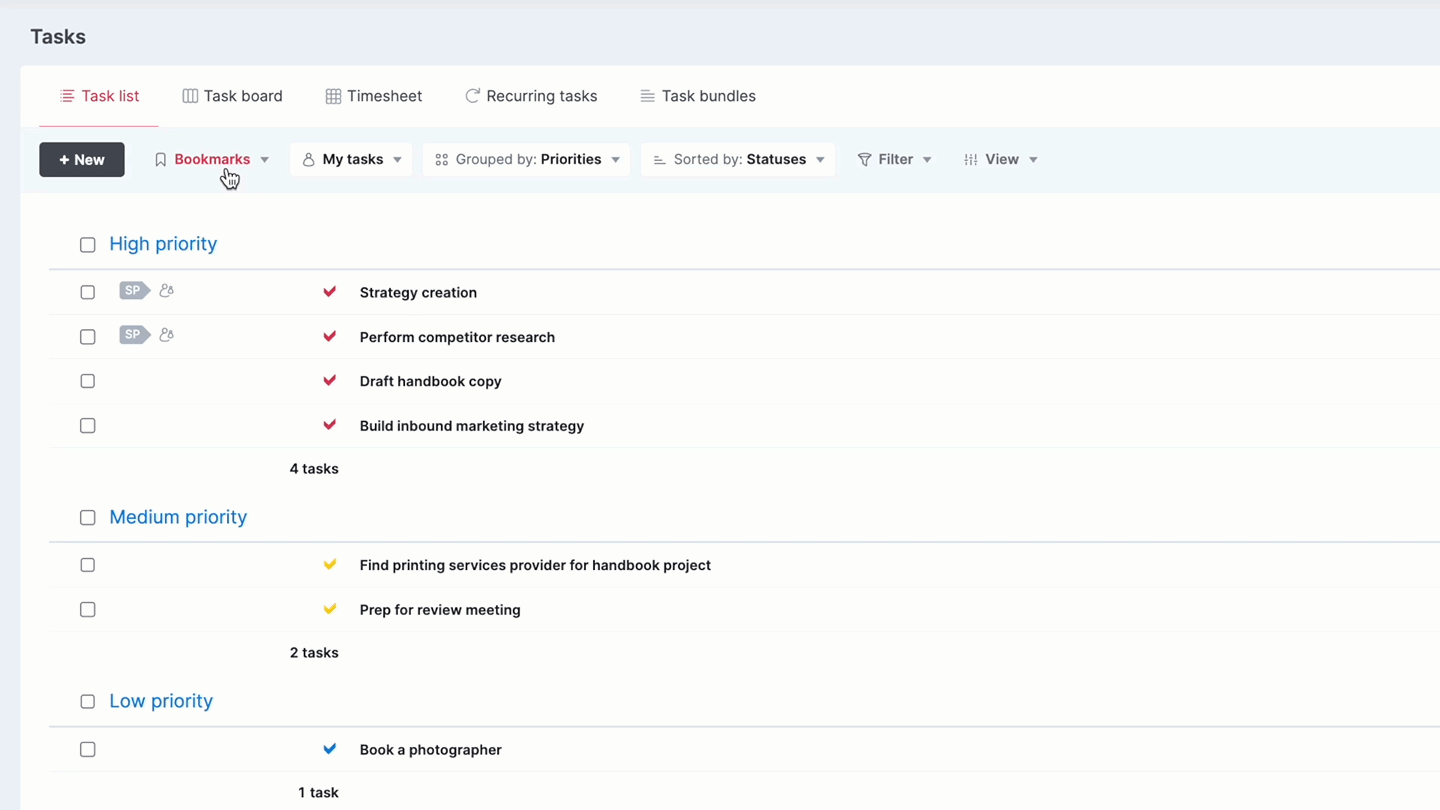
Task: Click yellow checkmark for Prep for review meeting
Action: pos(330,608)
